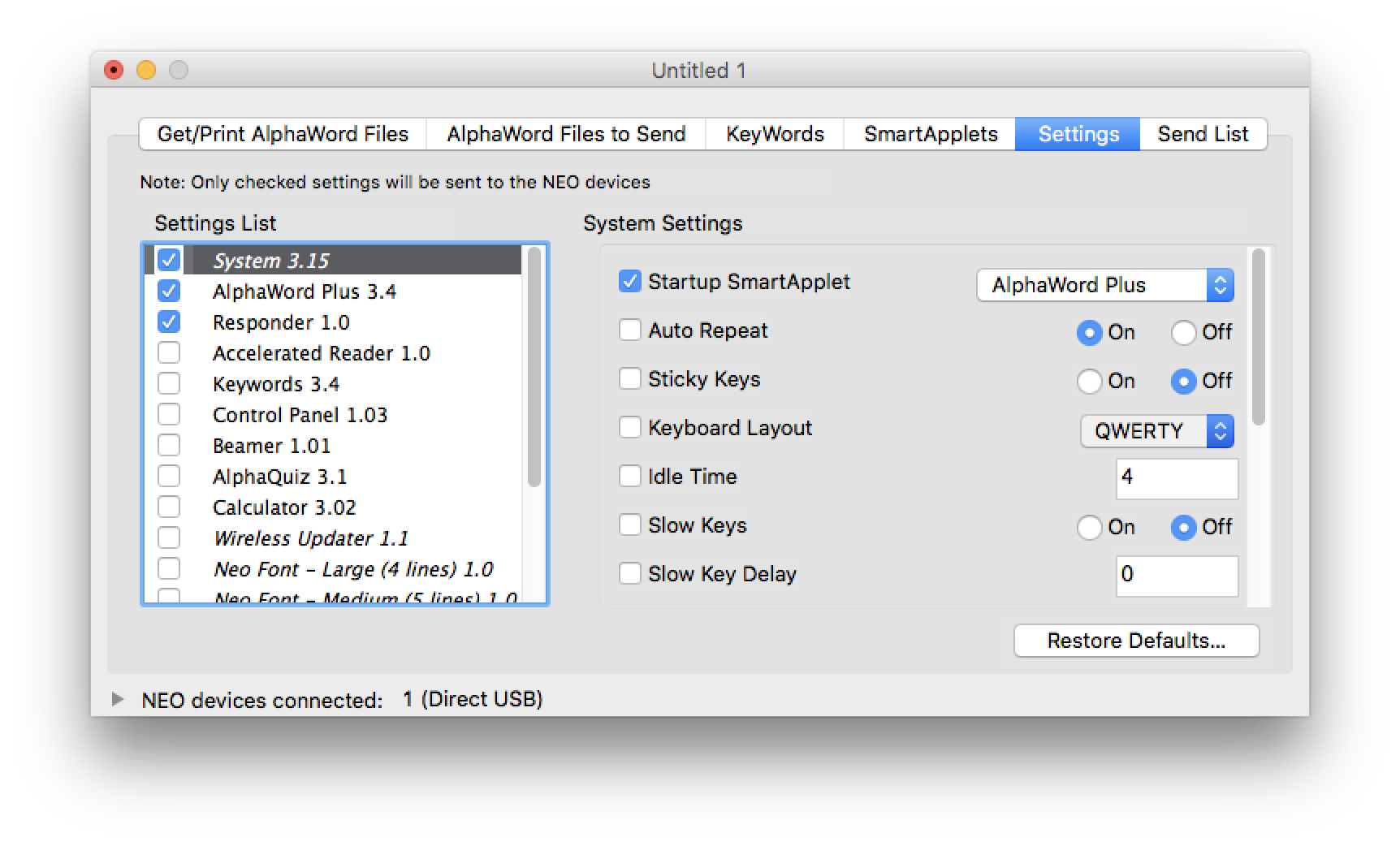This screenshot has height=846, width=1400.
Task: Click the Idle Time value field
Action: pos(1177,478)
